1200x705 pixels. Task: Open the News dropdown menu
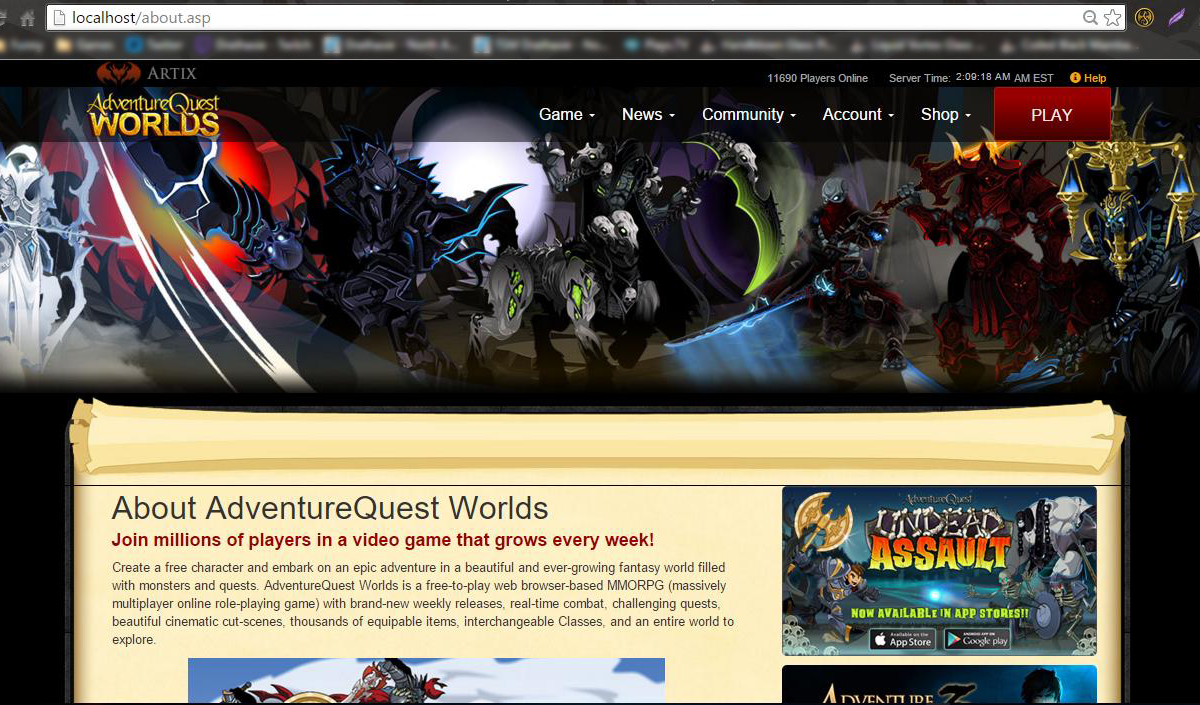point(648,115)
